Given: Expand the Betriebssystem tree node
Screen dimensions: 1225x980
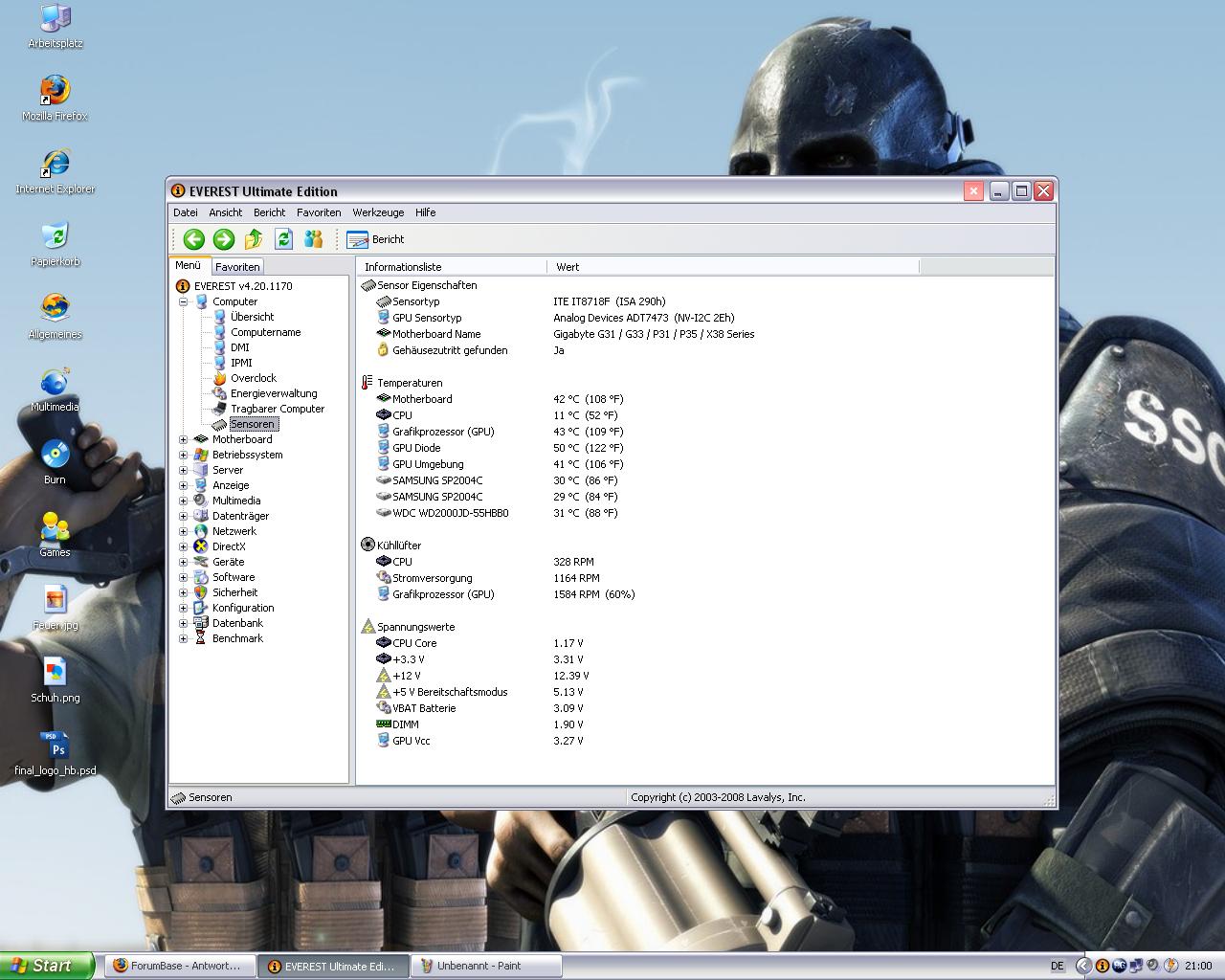Looking at the screenshot, I should [x=184, y=455].
